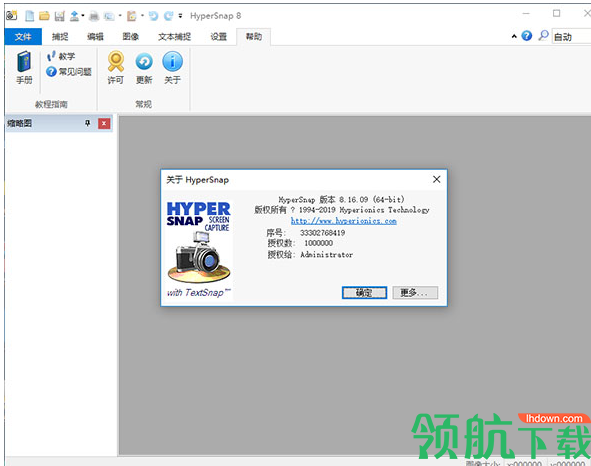
Task: Click the upload icon in quick access toolbar
Action: pos(74,15)
